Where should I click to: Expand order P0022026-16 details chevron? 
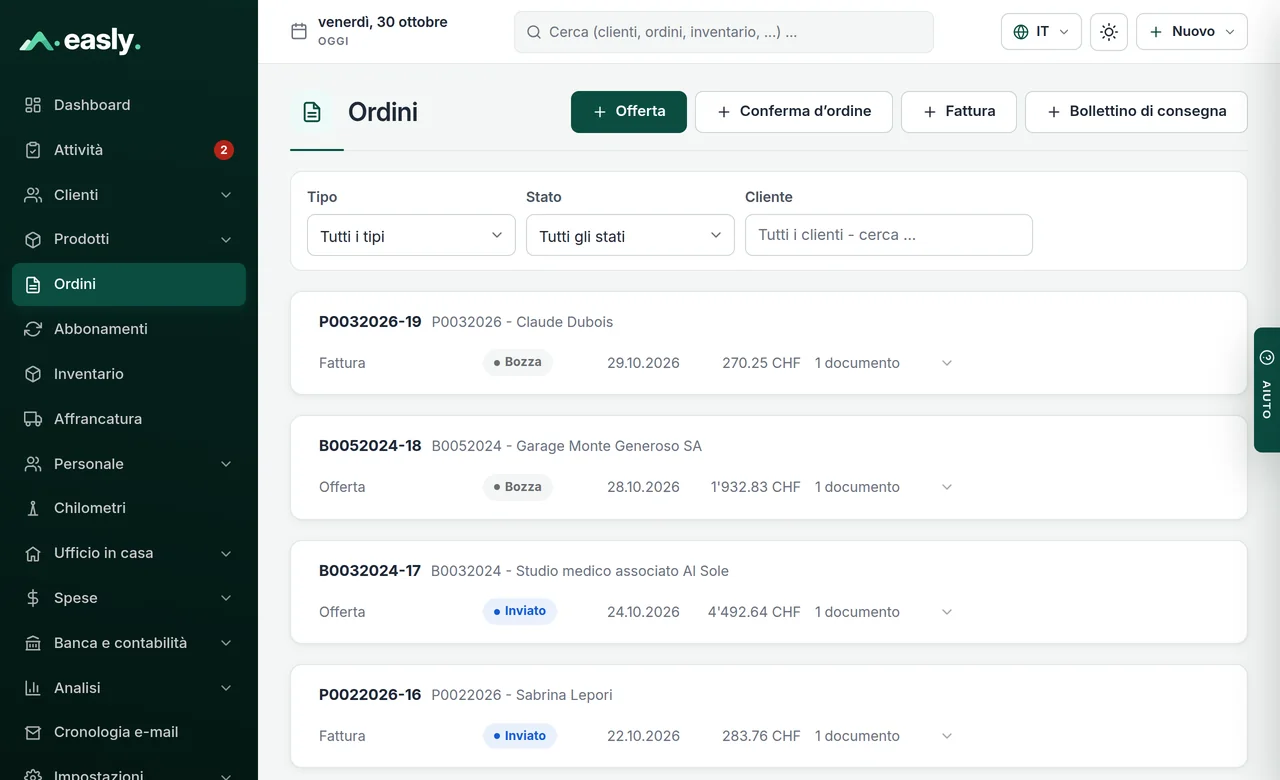[x=947, y=736]
